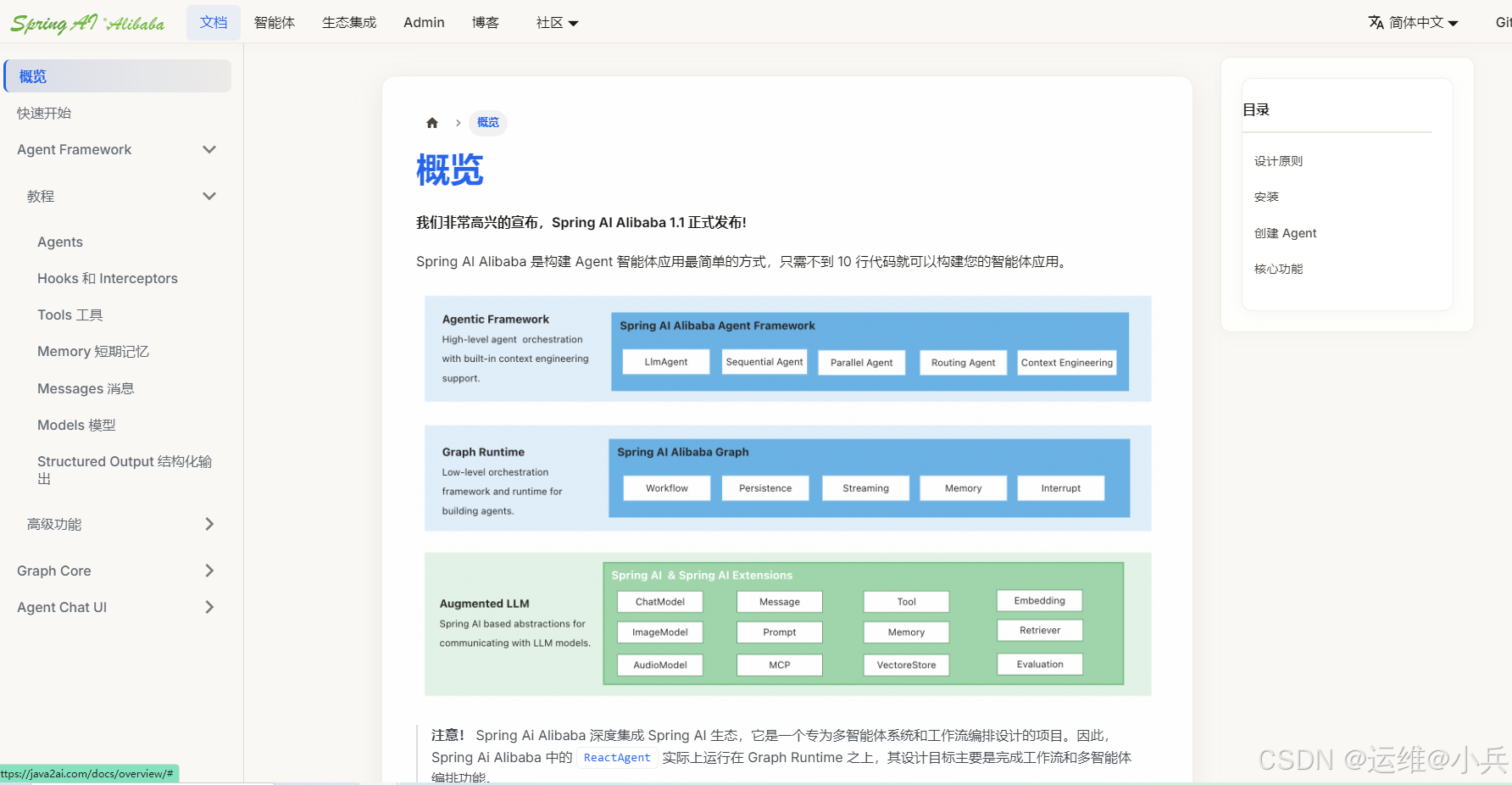Click the Evaluation box in diagram
Image resolution: width=1512 pixels, height=785 pixels.
[x=1040, y=665]
